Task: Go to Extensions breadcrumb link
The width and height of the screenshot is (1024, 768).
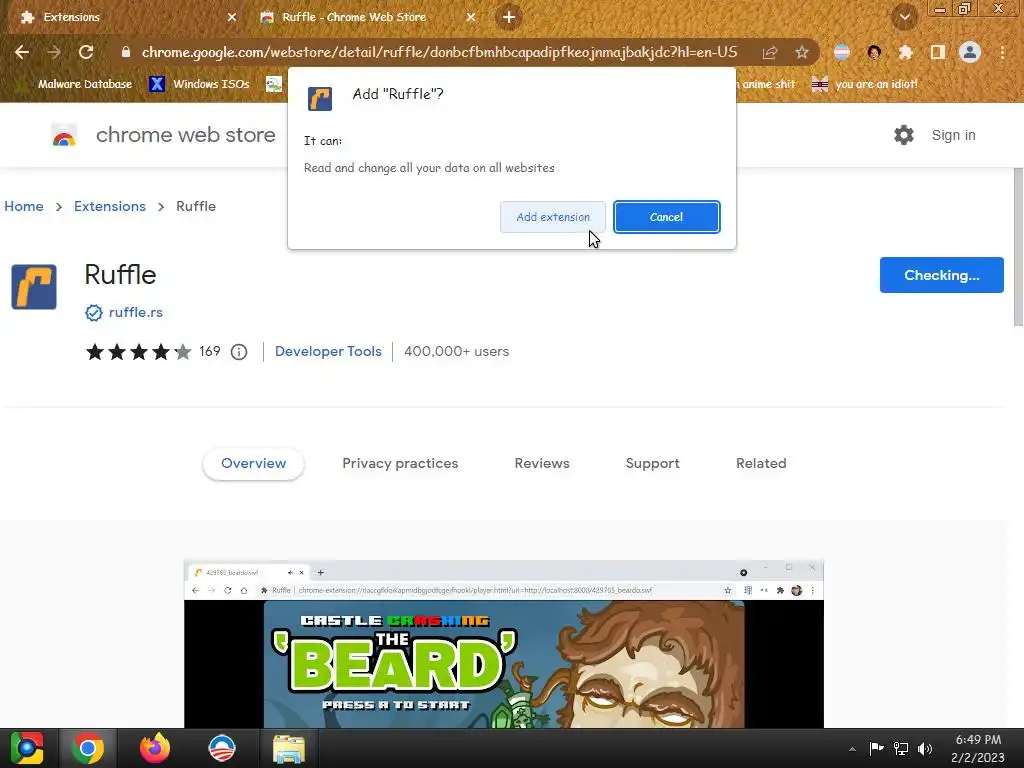Action: [x=110, y=206]
